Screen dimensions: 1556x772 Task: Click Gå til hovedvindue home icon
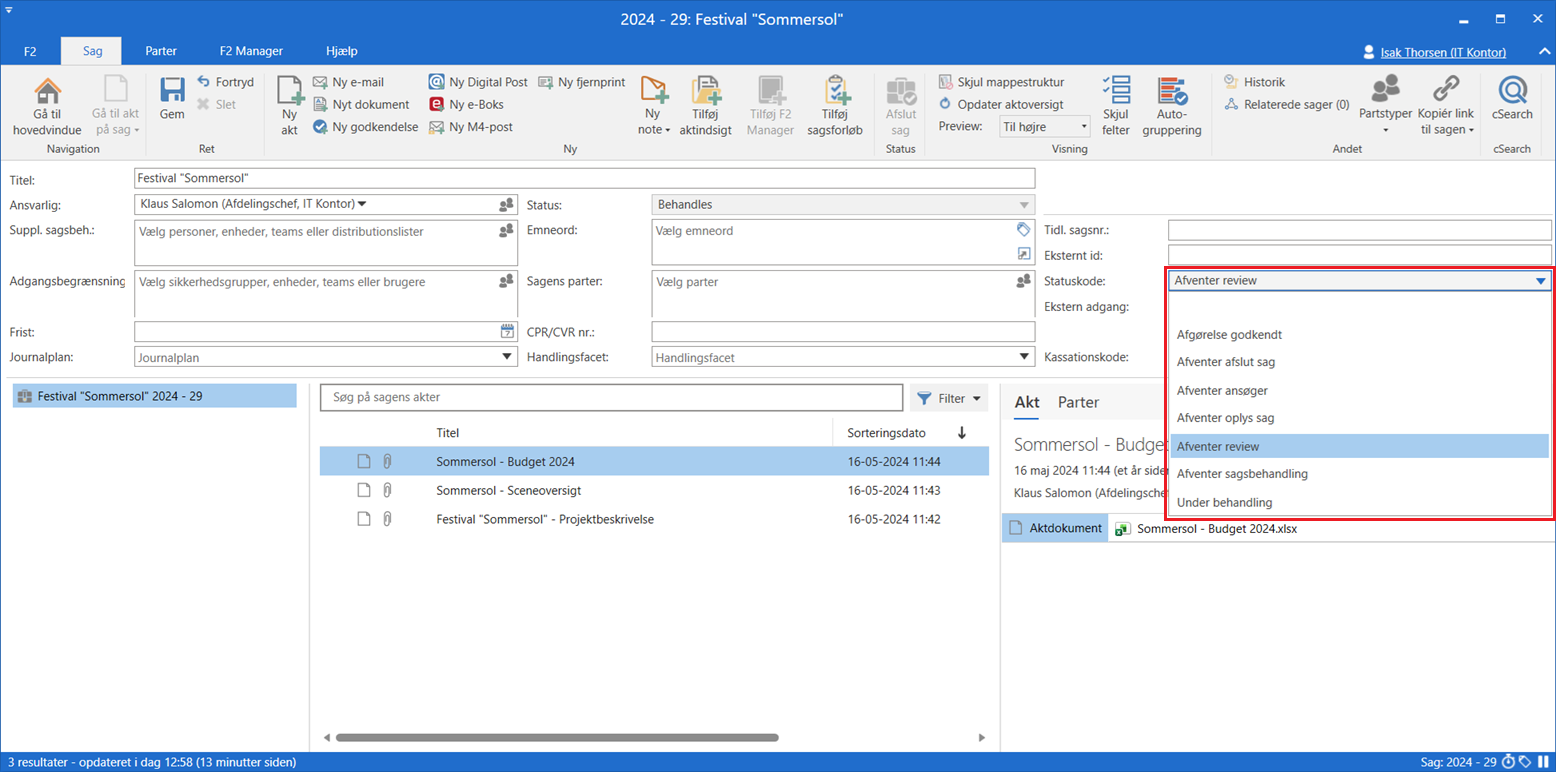click(47, 91)
